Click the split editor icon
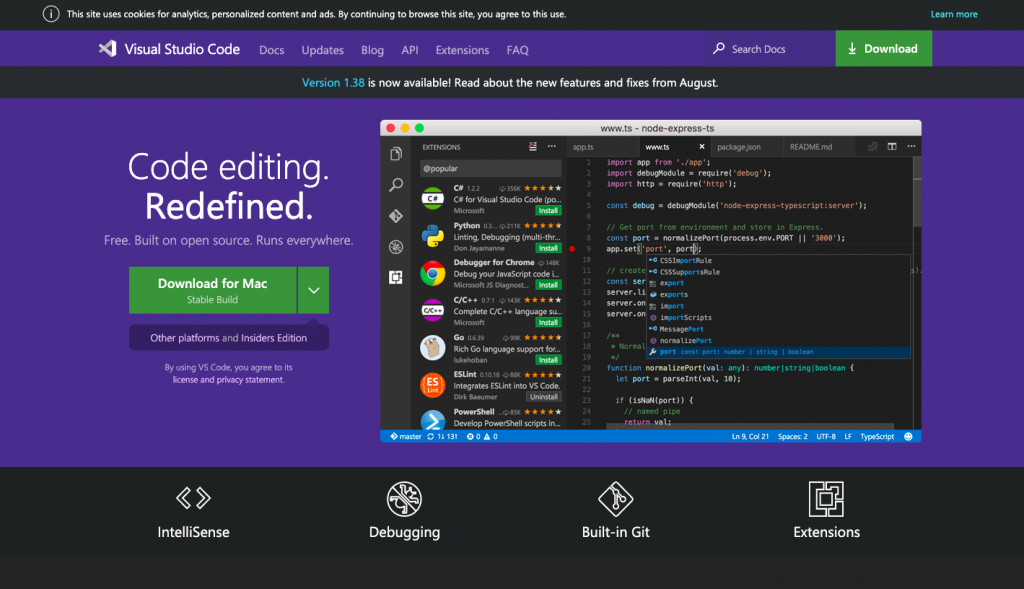This screenshot has height=589, width=1024. pos(891,146)
